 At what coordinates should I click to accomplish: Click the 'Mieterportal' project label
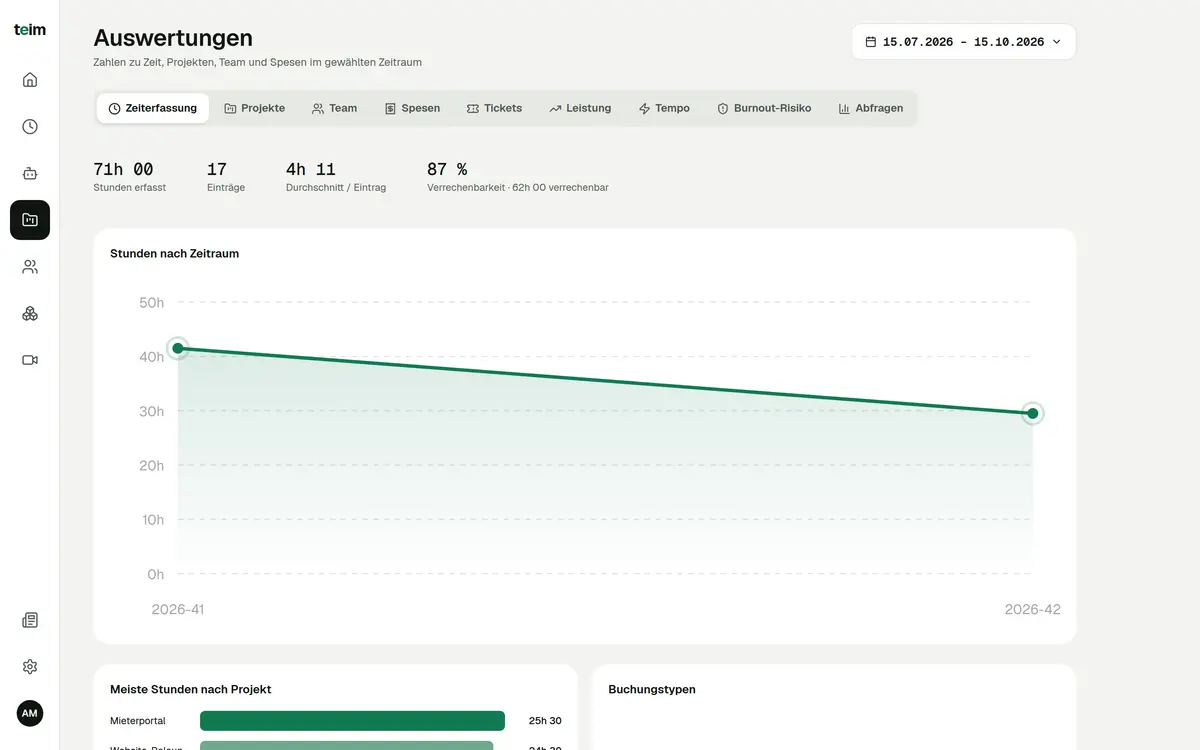tap(138, 721)
